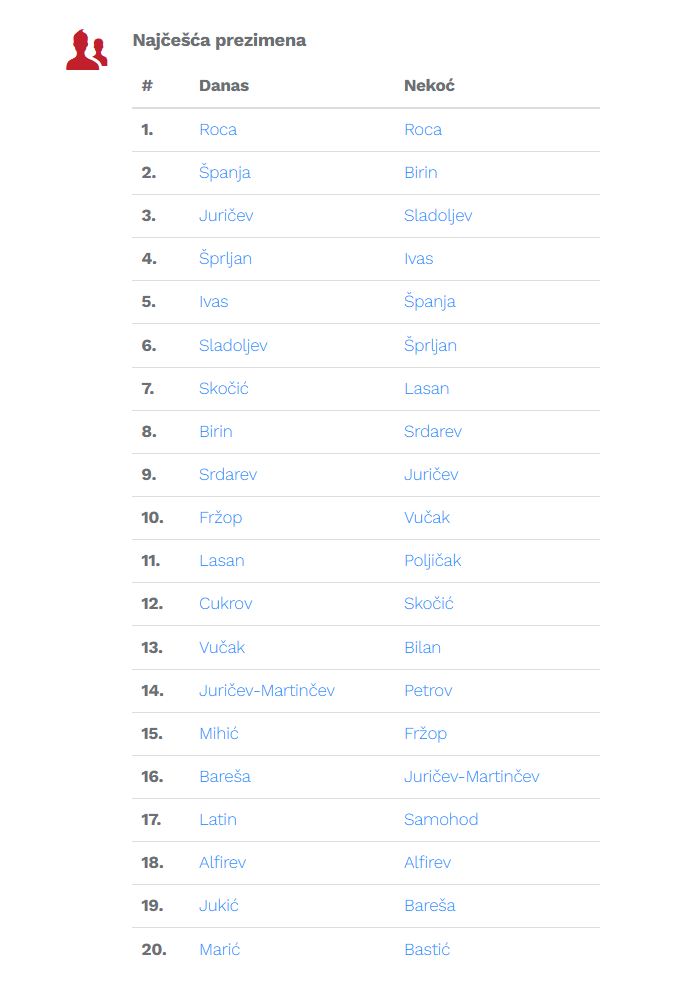Screen dimensions: 699x1007
Task: Click Alfirev in the Danas column
Action: tap(222, 862)
